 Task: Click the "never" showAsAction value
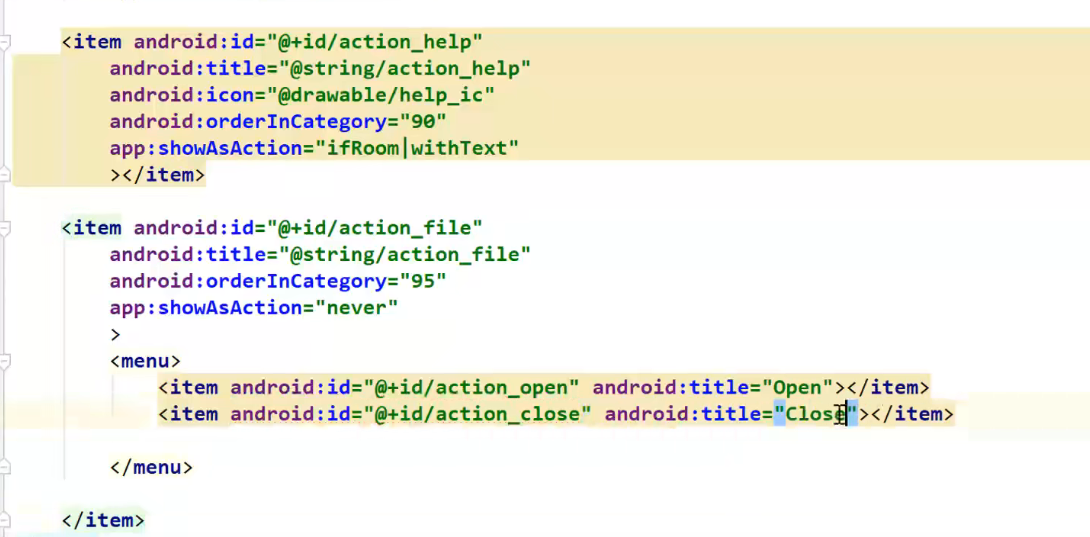coord(357,307)
